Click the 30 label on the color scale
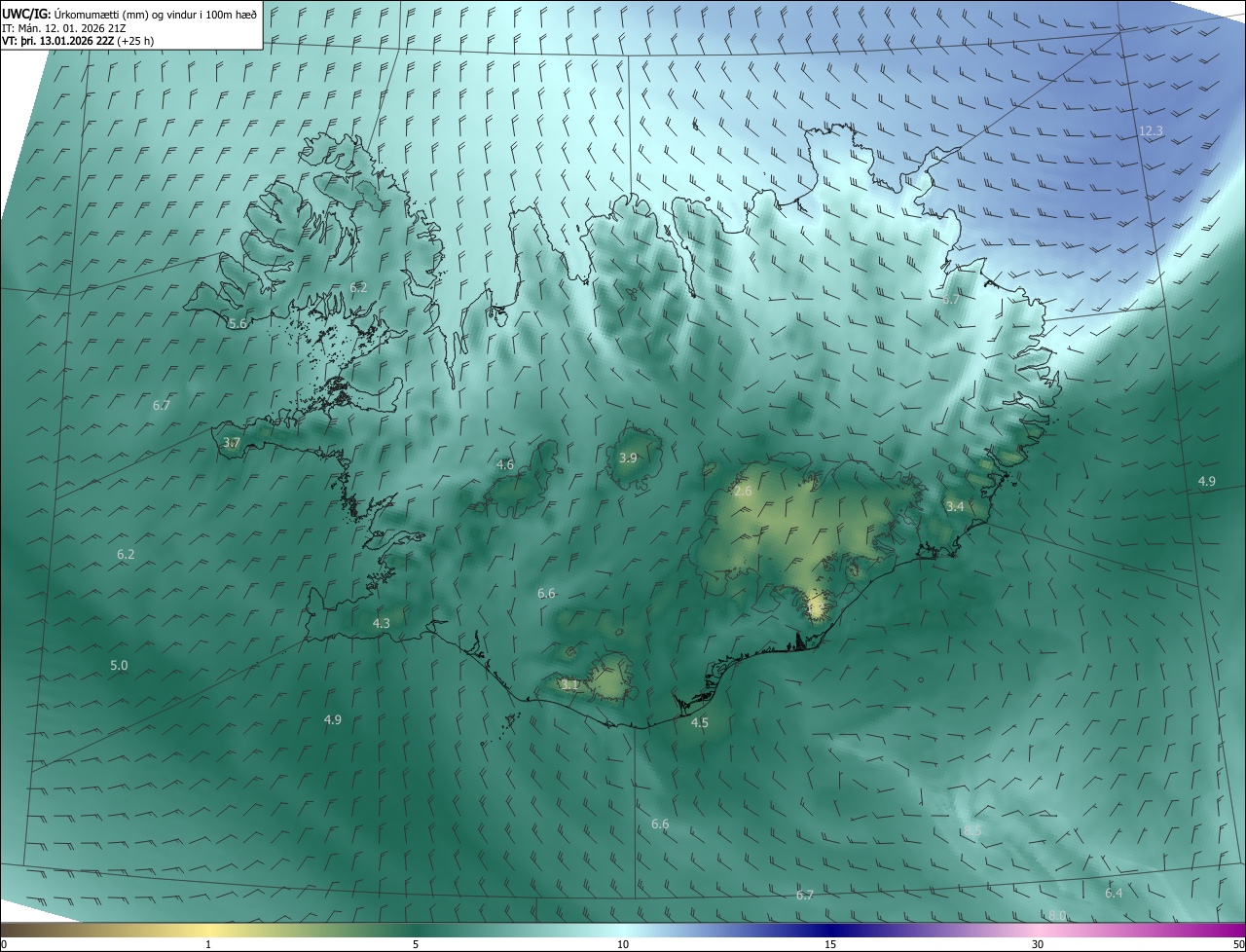Viewport: 1246px width, 952px height. pos(1038,944)
